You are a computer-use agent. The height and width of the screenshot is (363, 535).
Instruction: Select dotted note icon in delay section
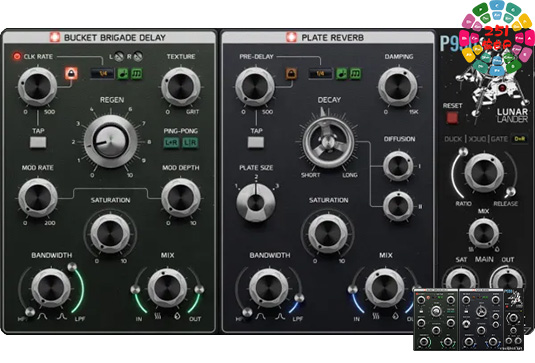tap(123, 73)
